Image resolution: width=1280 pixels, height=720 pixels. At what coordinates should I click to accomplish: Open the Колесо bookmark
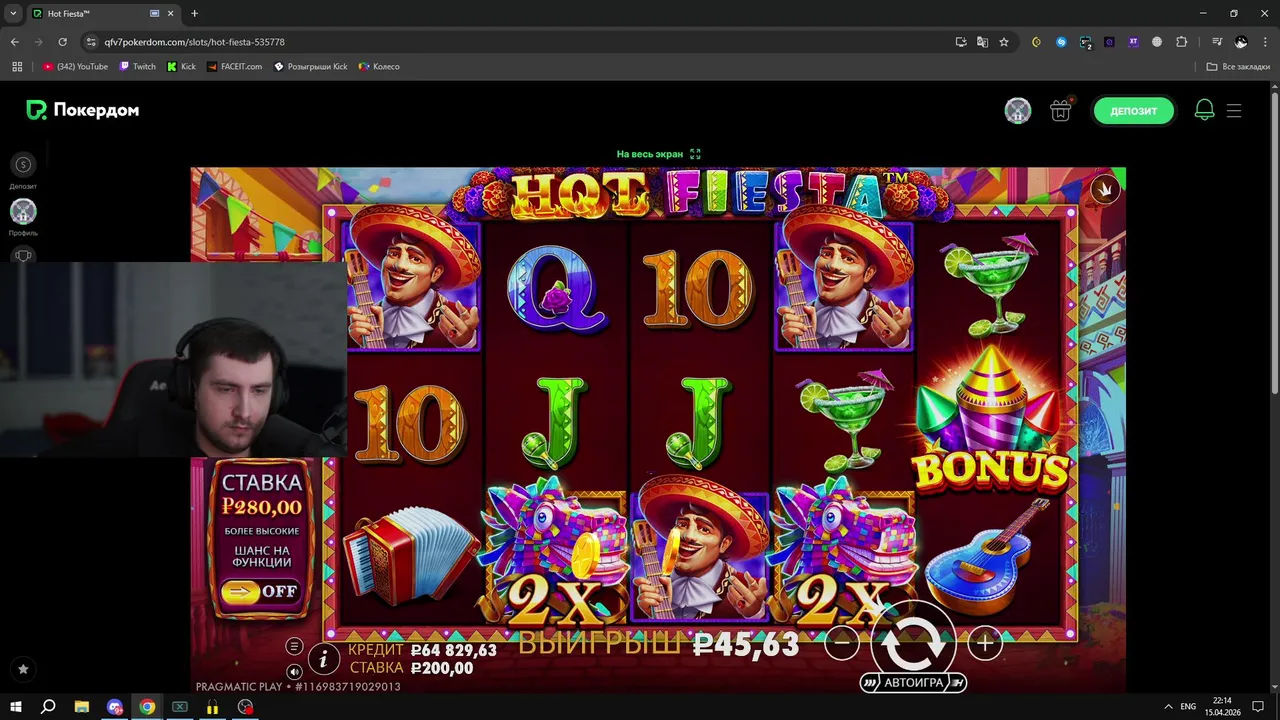(x=379, y=66)
